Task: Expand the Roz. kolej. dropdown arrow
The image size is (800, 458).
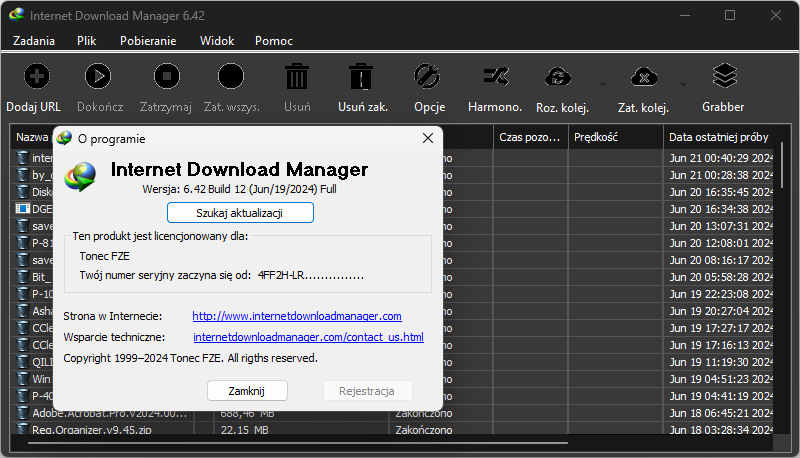Action: tap(602, 85)
